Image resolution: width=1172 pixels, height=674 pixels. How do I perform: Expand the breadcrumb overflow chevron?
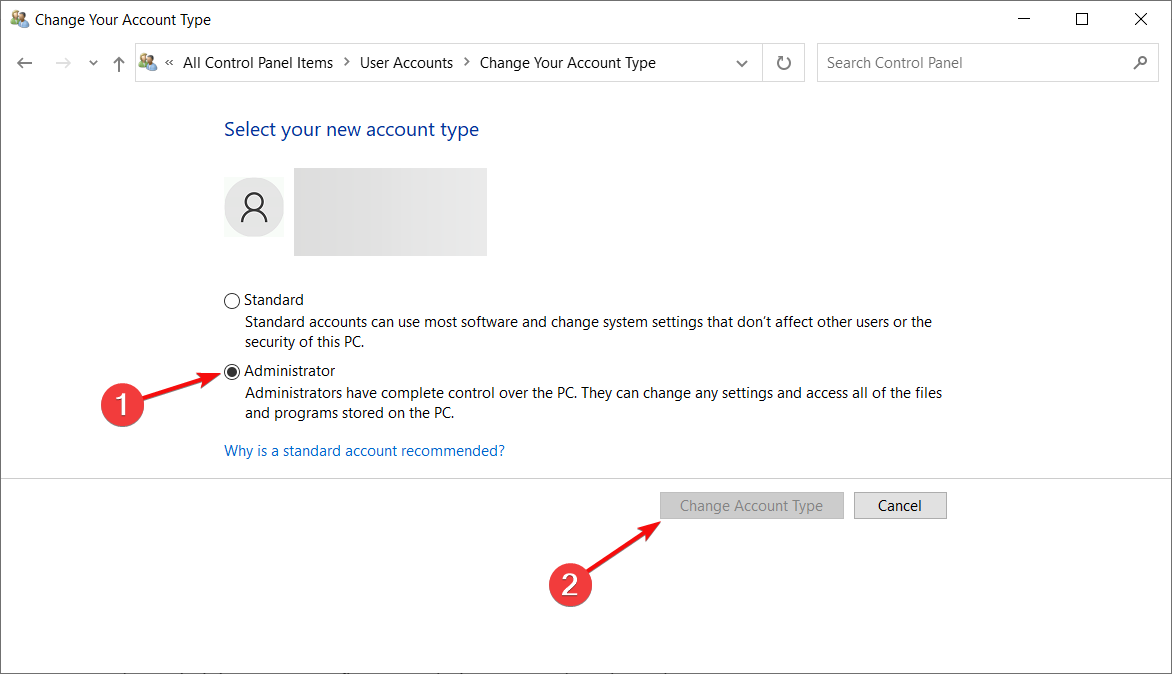[x=170, y=62]
